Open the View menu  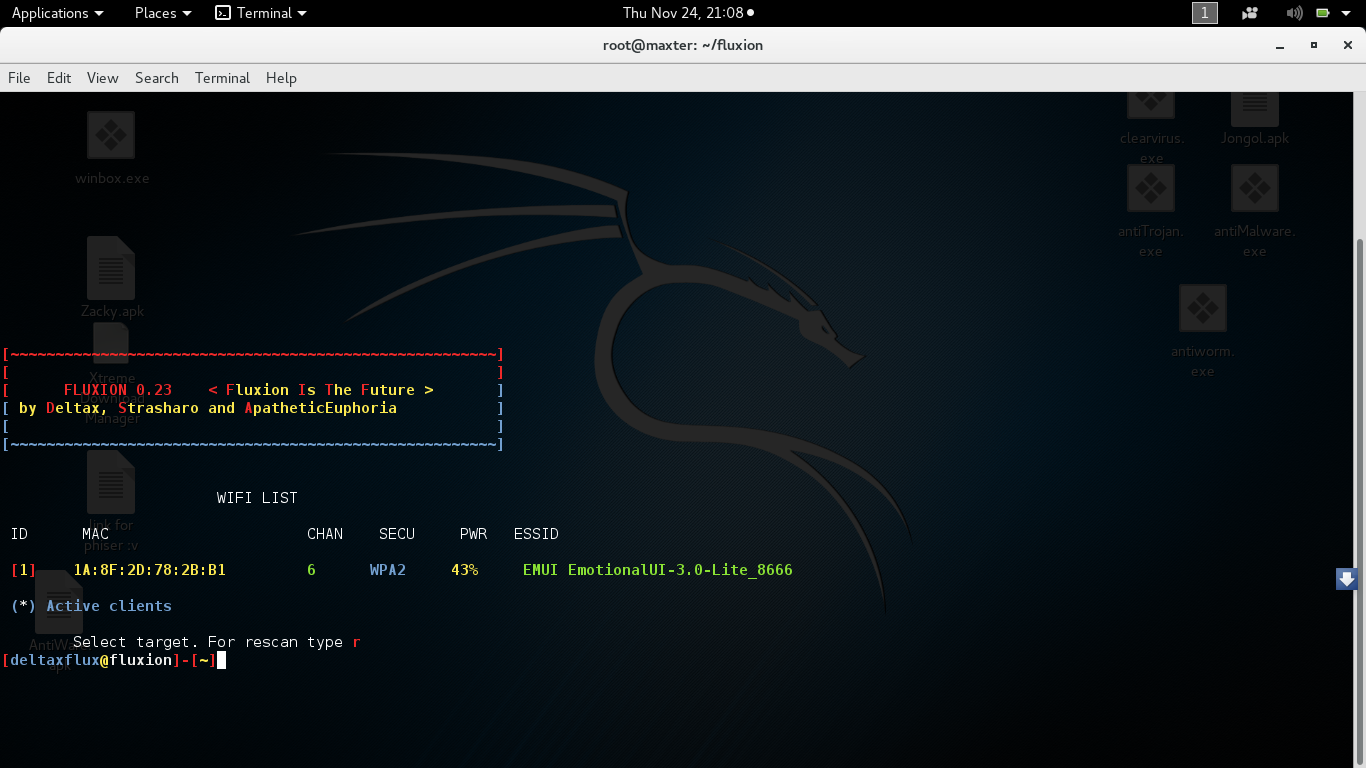click(x=103, y=78)
